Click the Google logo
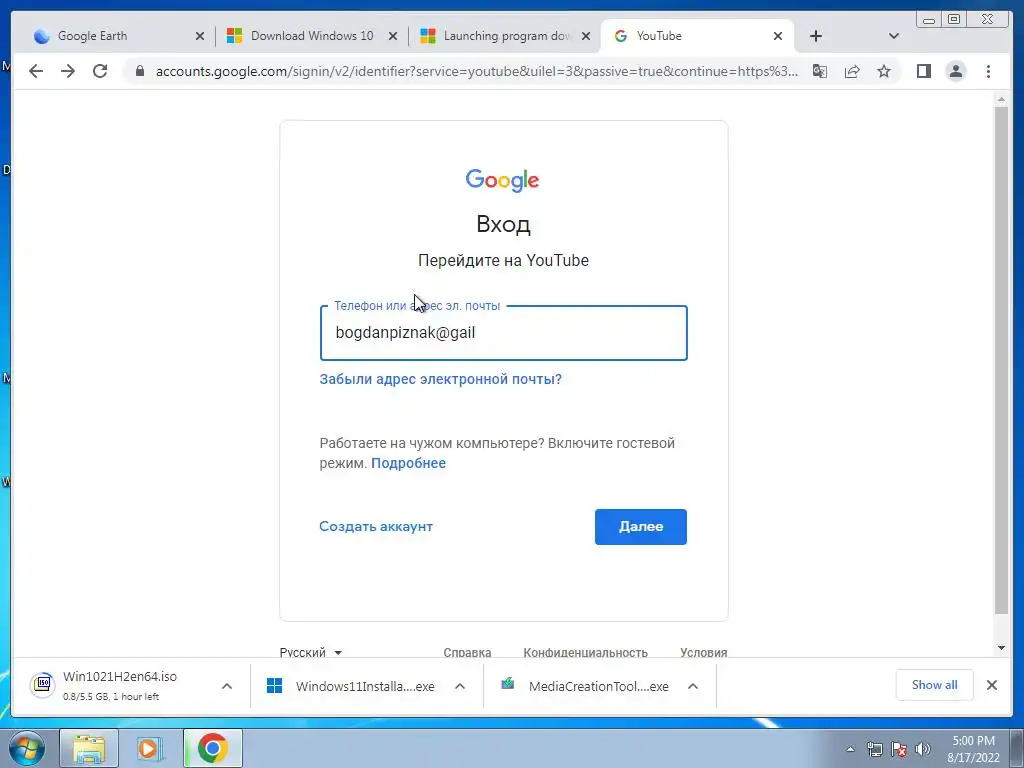The width and height of the screenshot is (1024, 768). point(502,180)
